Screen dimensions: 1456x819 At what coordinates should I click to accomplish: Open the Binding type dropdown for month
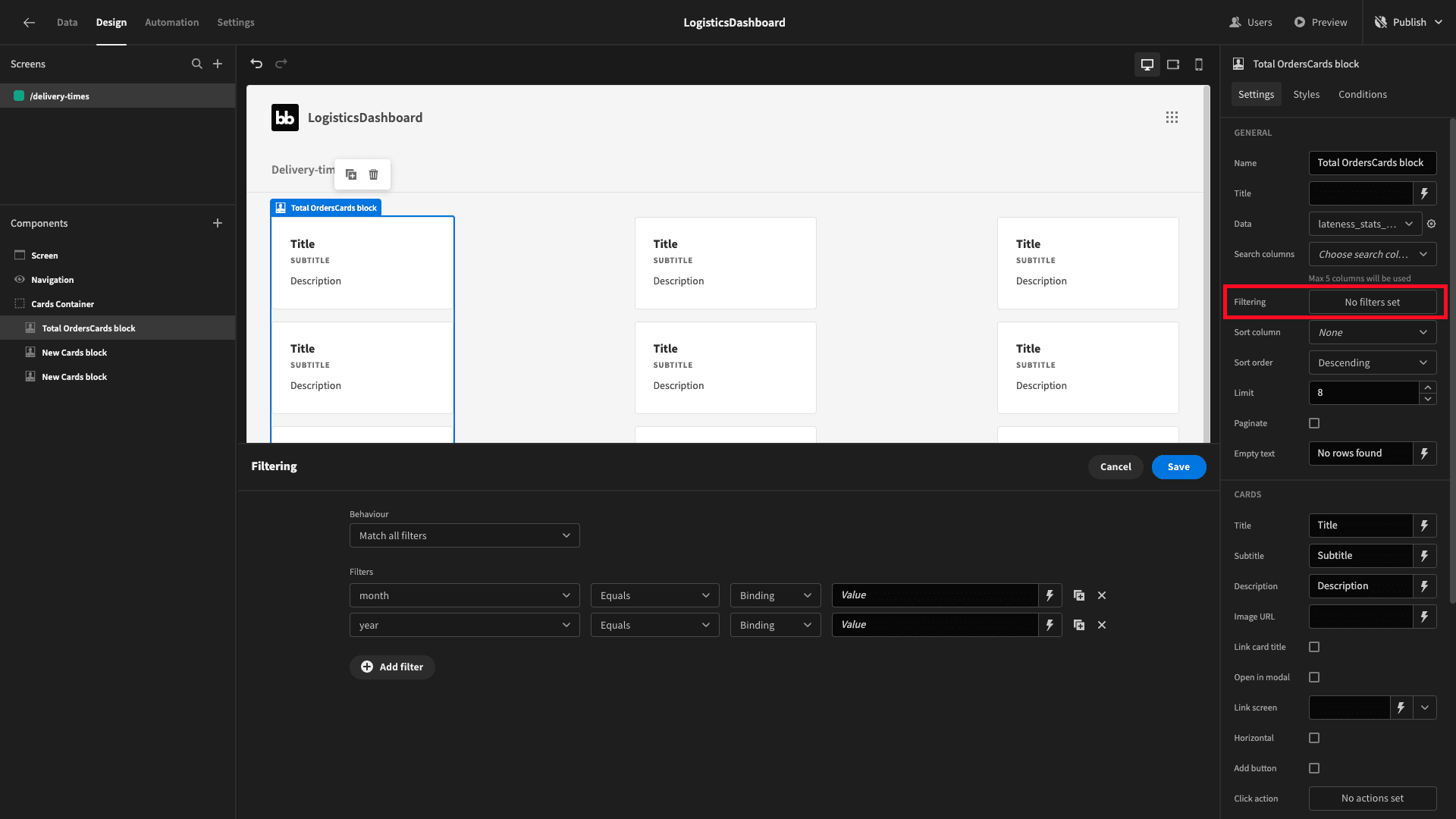pos(775,595)
